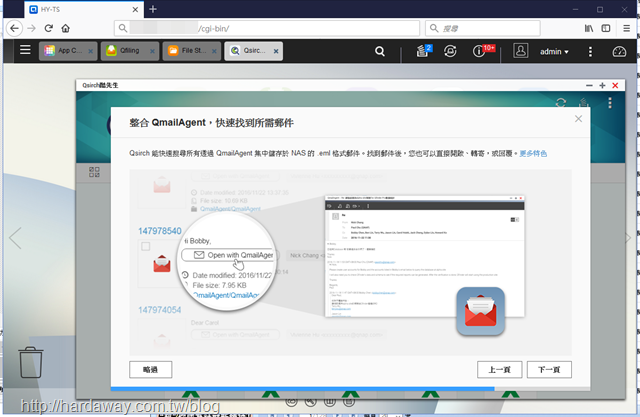
Task: Click the blue tutorial progress bar
Action: [302, 389]
